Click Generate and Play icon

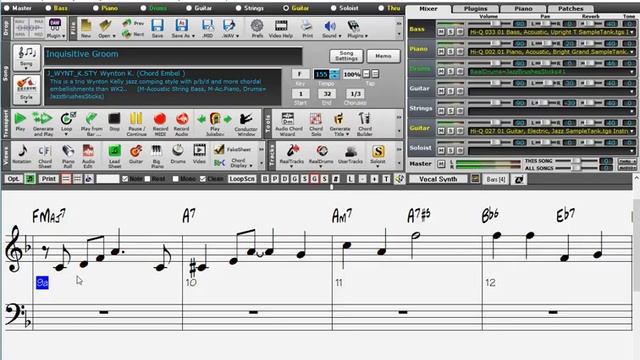coord(43,124)
